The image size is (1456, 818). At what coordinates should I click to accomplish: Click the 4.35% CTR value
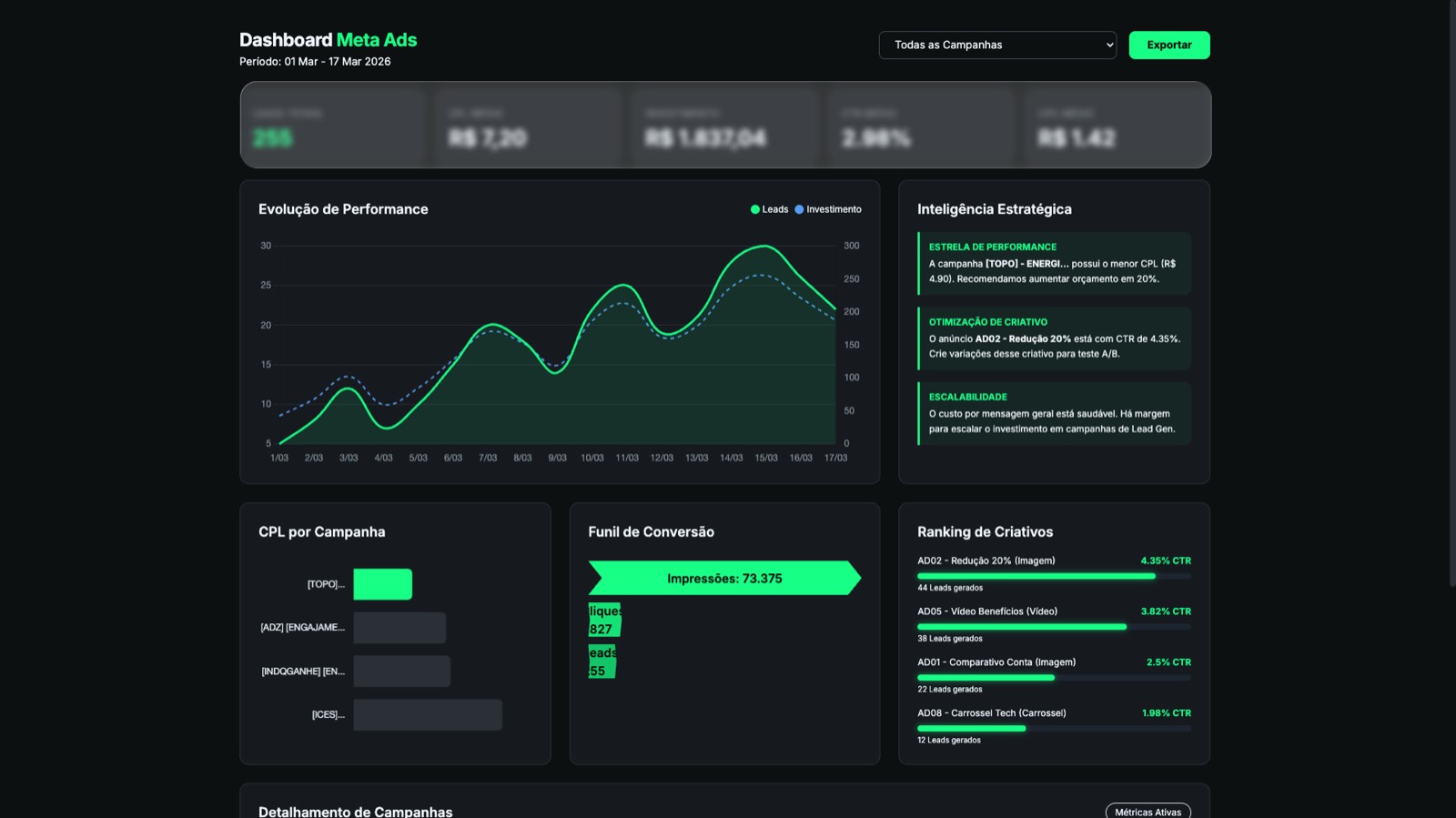click(1166, 560)
